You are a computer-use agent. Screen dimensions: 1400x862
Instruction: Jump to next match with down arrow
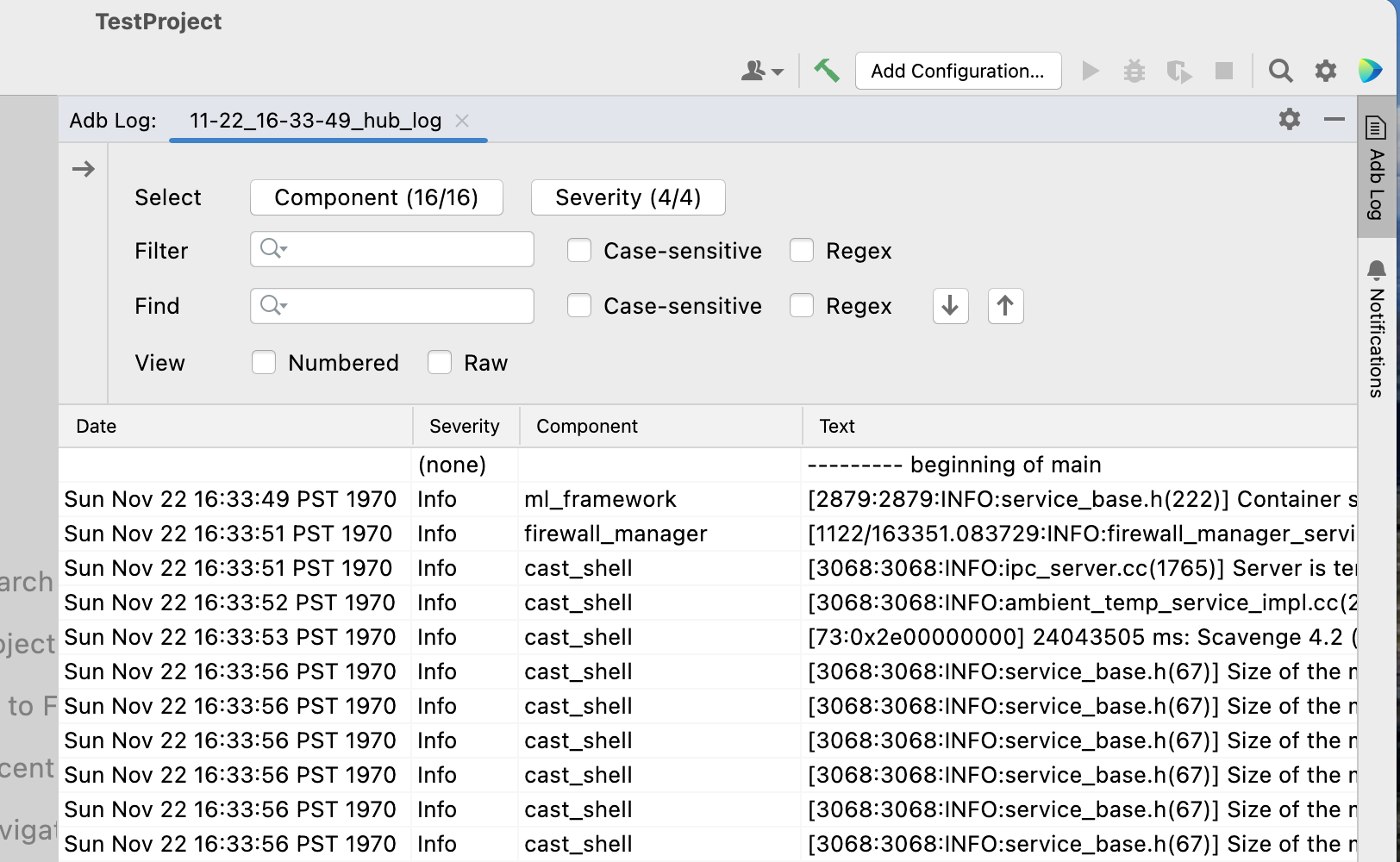950,306
